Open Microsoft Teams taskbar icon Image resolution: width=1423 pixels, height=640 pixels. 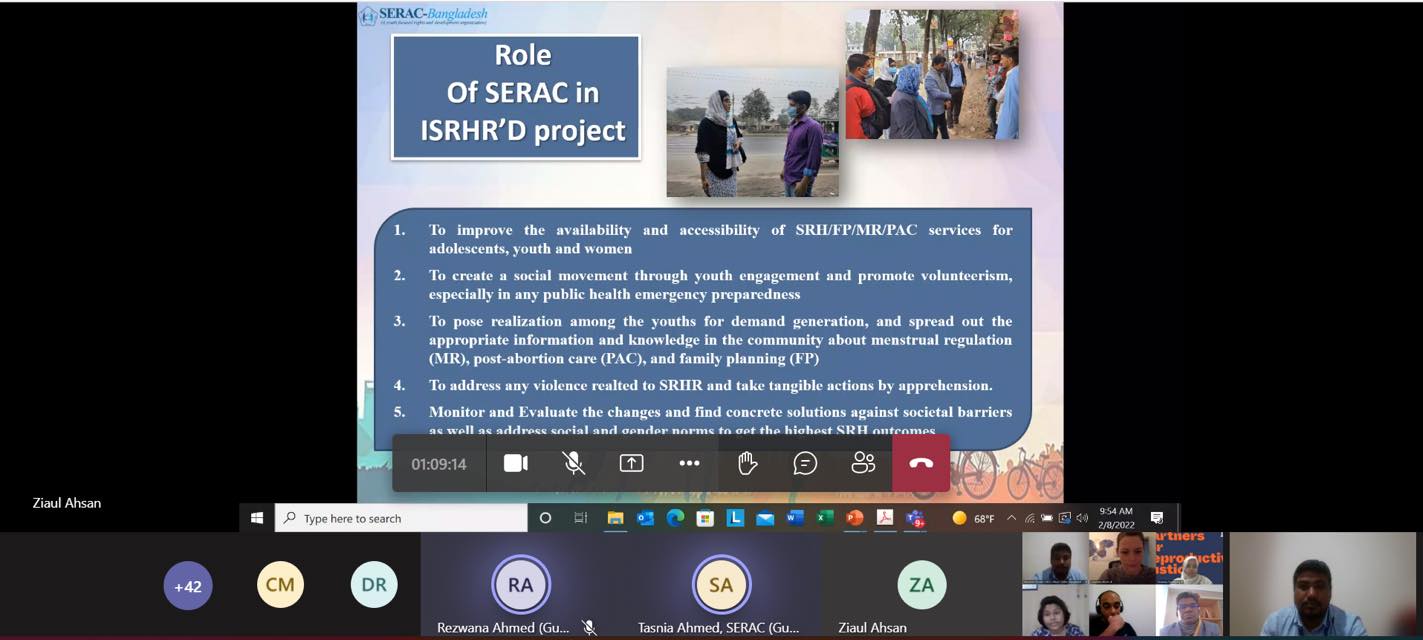[x=915, y=518]
